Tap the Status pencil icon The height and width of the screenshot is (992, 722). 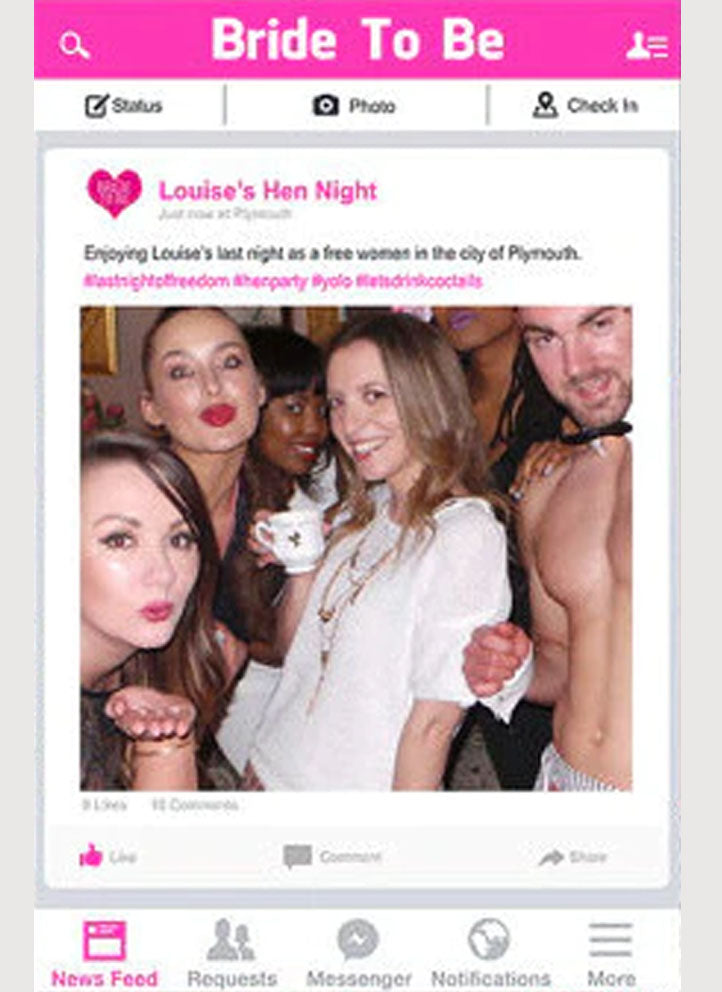(97, 106)
